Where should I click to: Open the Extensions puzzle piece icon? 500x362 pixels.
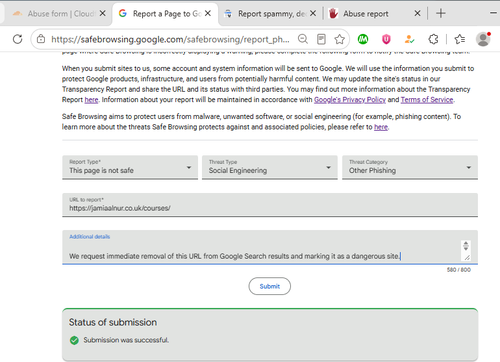[x=433, y=39]
